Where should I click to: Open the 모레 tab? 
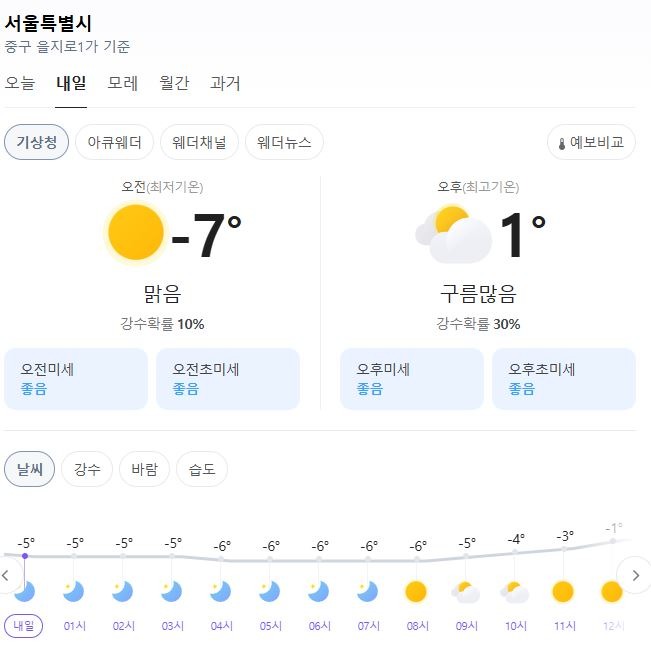[123, 83]
